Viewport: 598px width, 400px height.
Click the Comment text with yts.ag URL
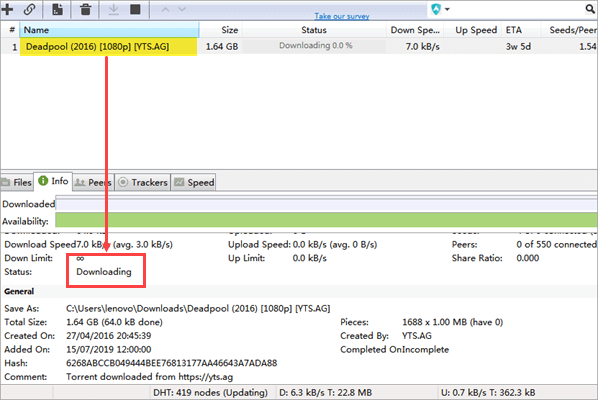click(149, 377)
